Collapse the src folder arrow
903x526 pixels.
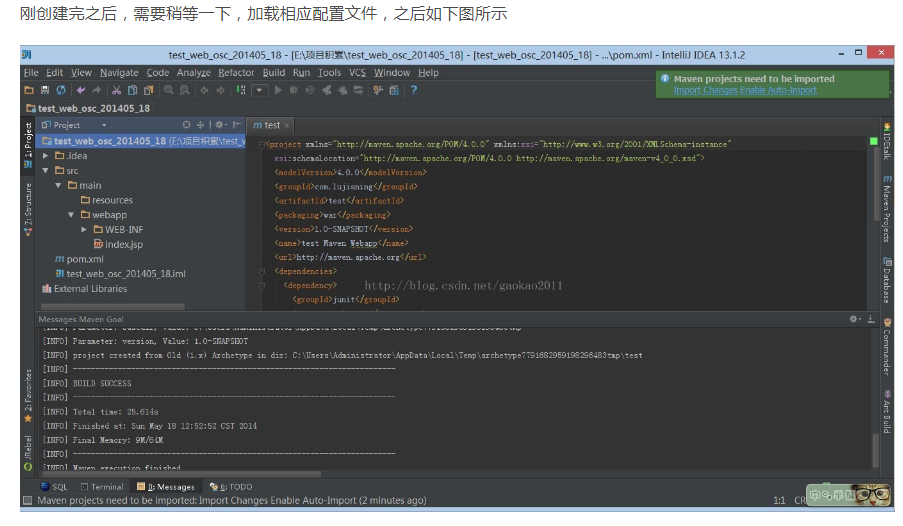[45, 171]
